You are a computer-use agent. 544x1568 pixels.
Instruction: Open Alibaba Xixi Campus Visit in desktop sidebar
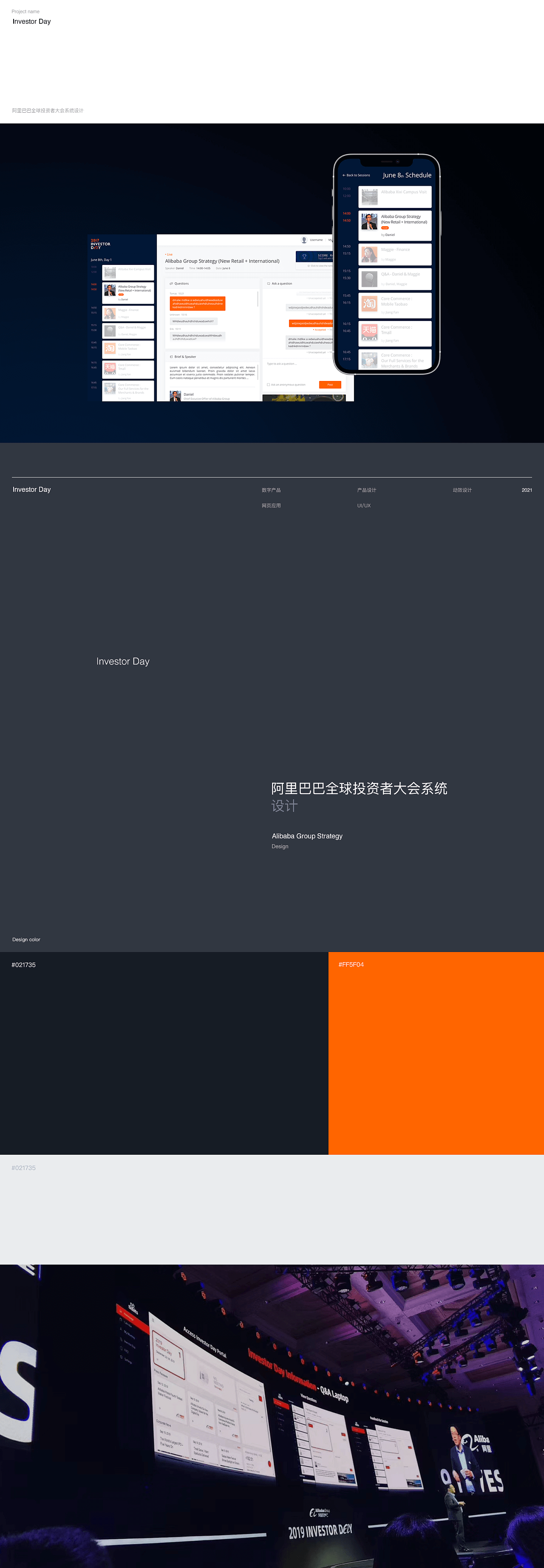click(128, 272)
